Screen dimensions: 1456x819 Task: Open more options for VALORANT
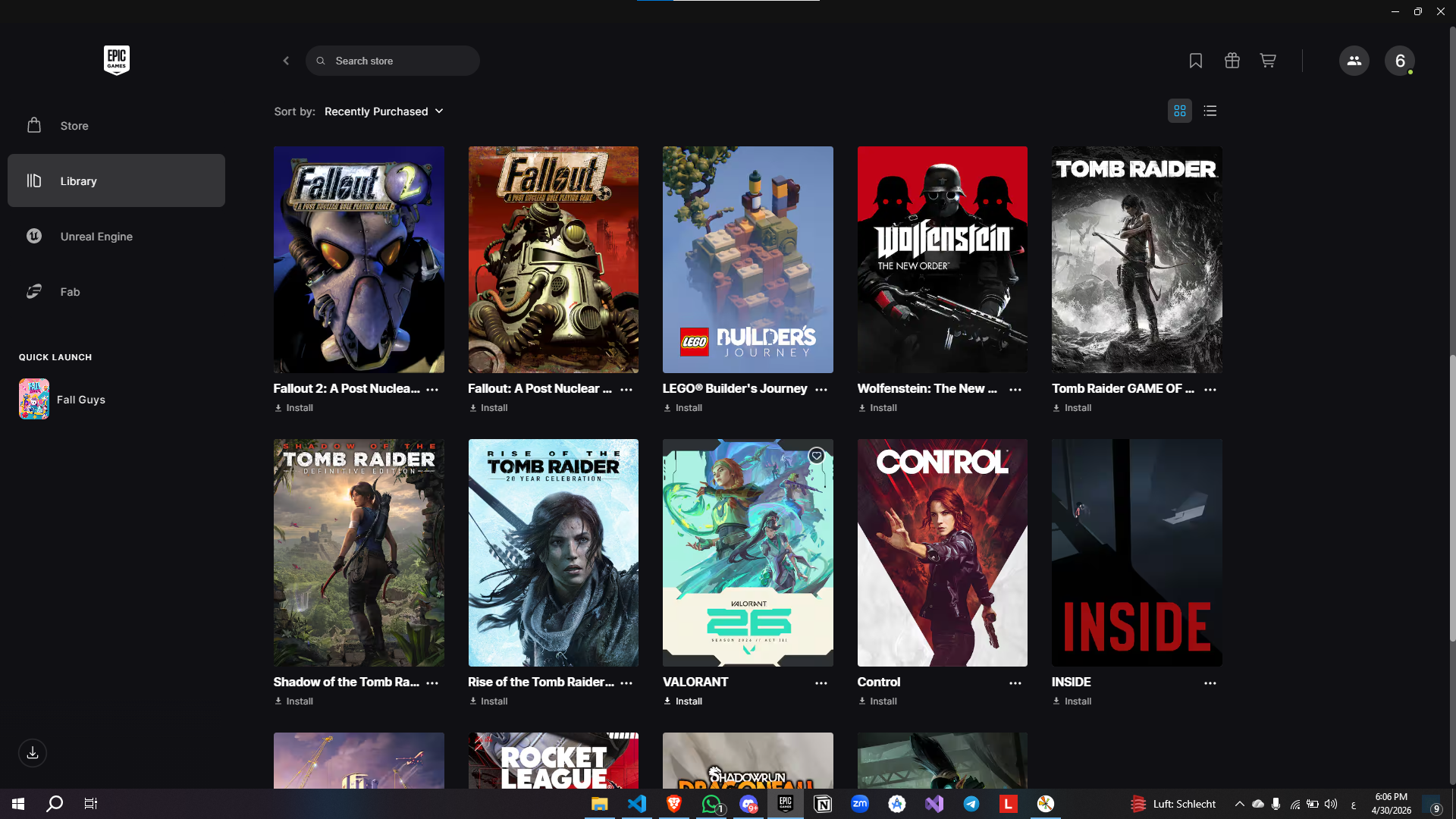(821, 682)
